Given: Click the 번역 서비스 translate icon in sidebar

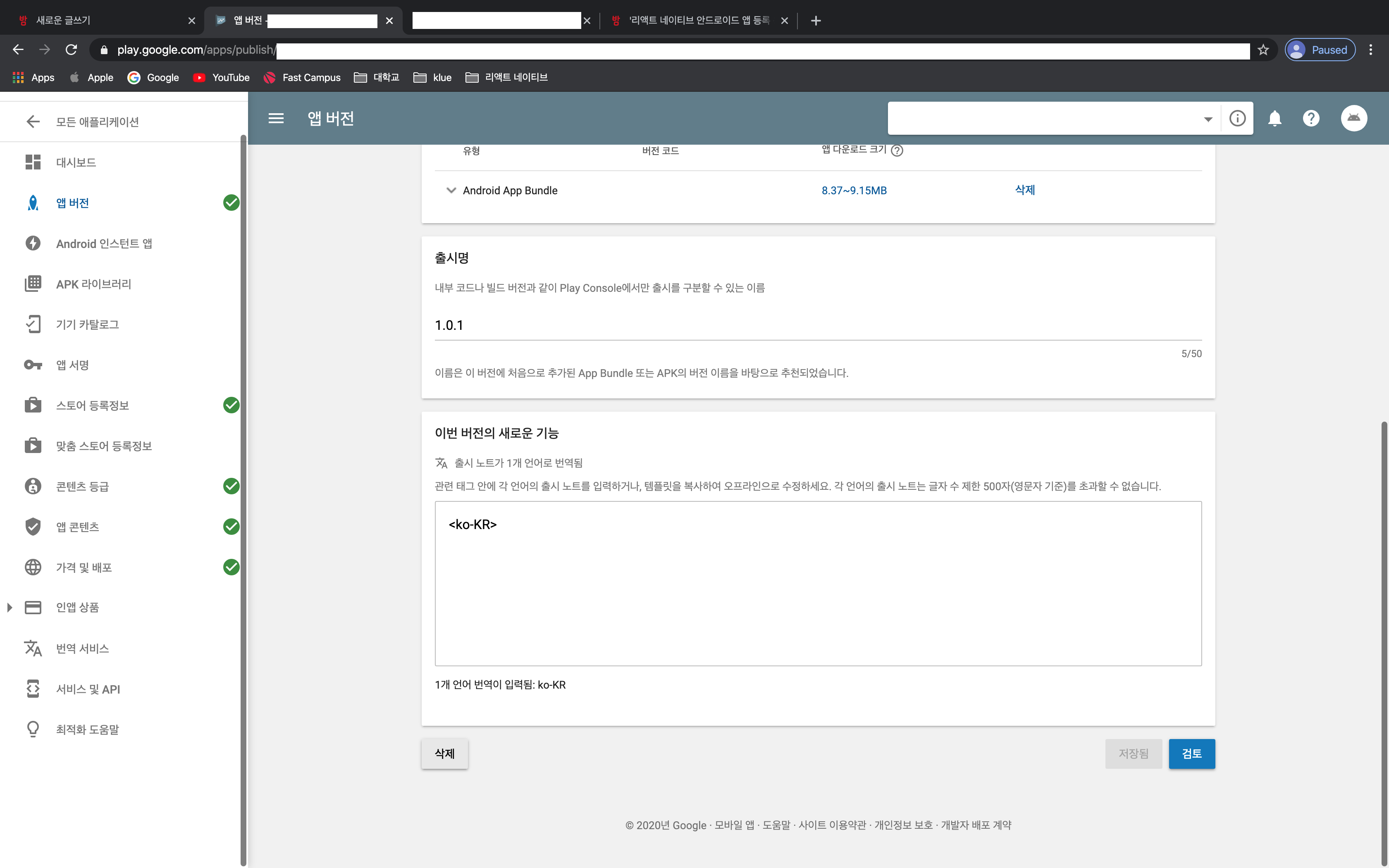Looking at the screenshot, I should tap(33, 648).
